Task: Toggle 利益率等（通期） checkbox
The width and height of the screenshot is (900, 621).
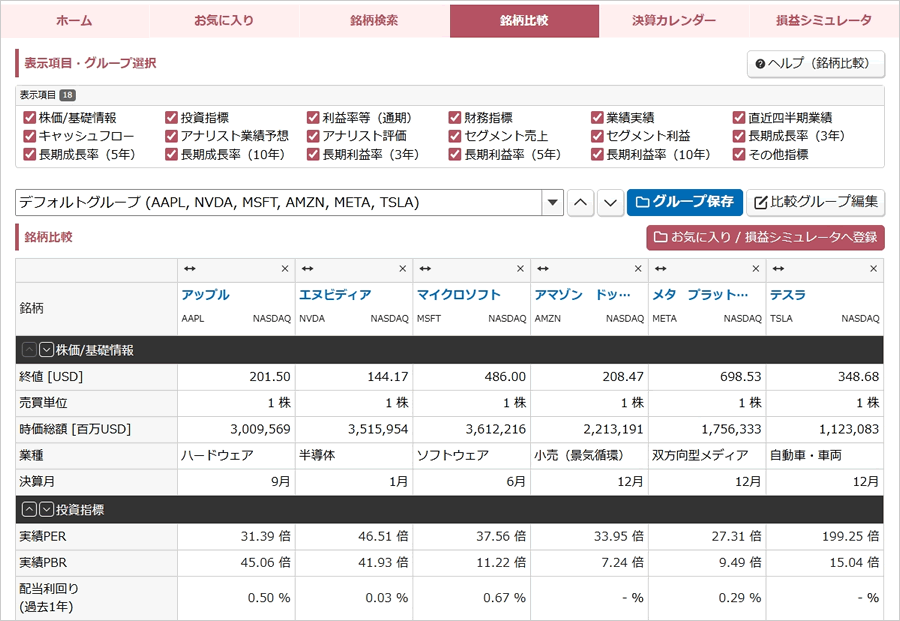Action: point(313,118)
